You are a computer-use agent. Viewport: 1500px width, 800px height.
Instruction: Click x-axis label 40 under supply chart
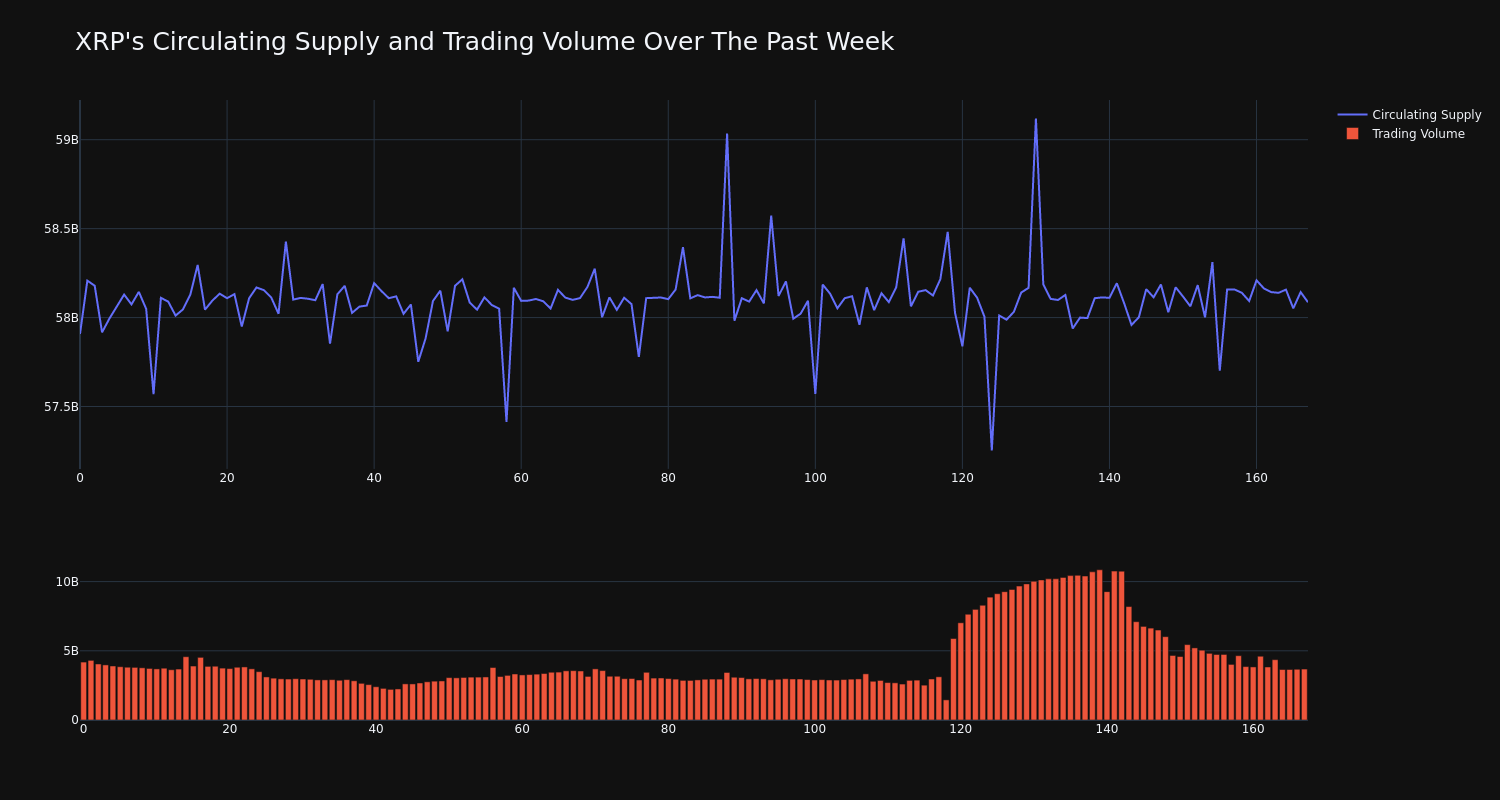pos(374,478)
